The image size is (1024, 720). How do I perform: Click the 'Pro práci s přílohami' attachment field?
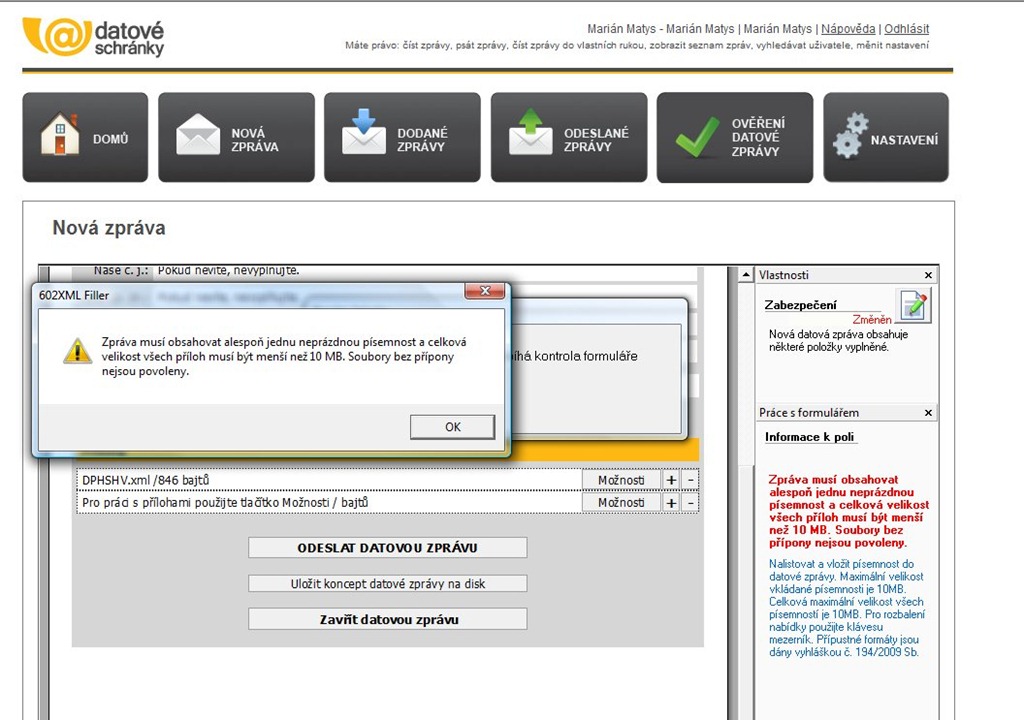(329, 502)
